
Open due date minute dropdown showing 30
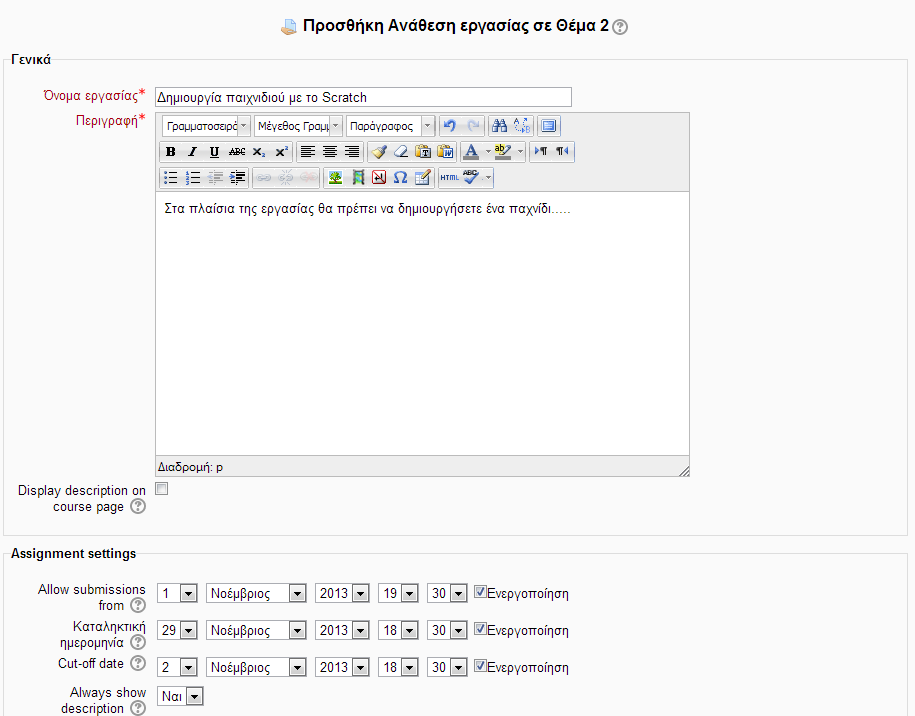coord(447,630)
